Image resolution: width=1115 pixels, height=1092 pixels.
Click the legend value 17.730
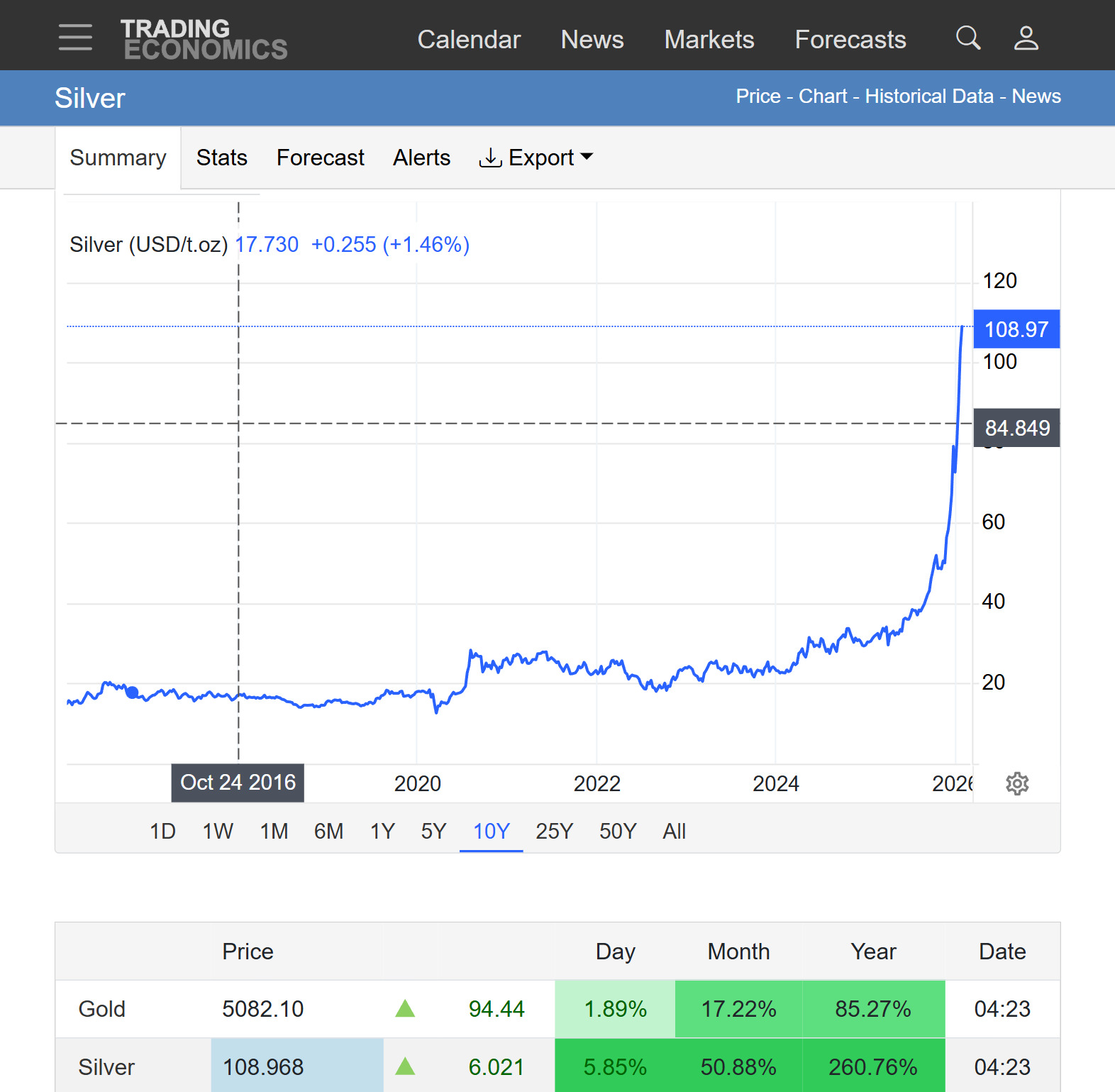pos(267,245)
